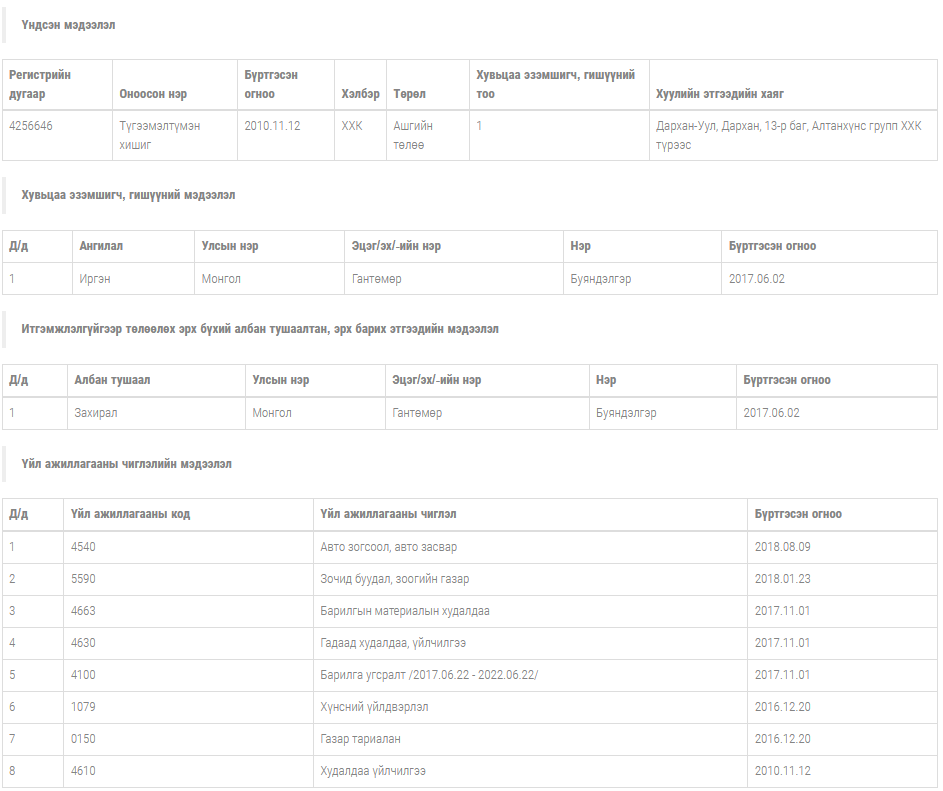
Task: Select the 2018.08.09 registration date
Action: pyautogui.click(x=783, y=547)
